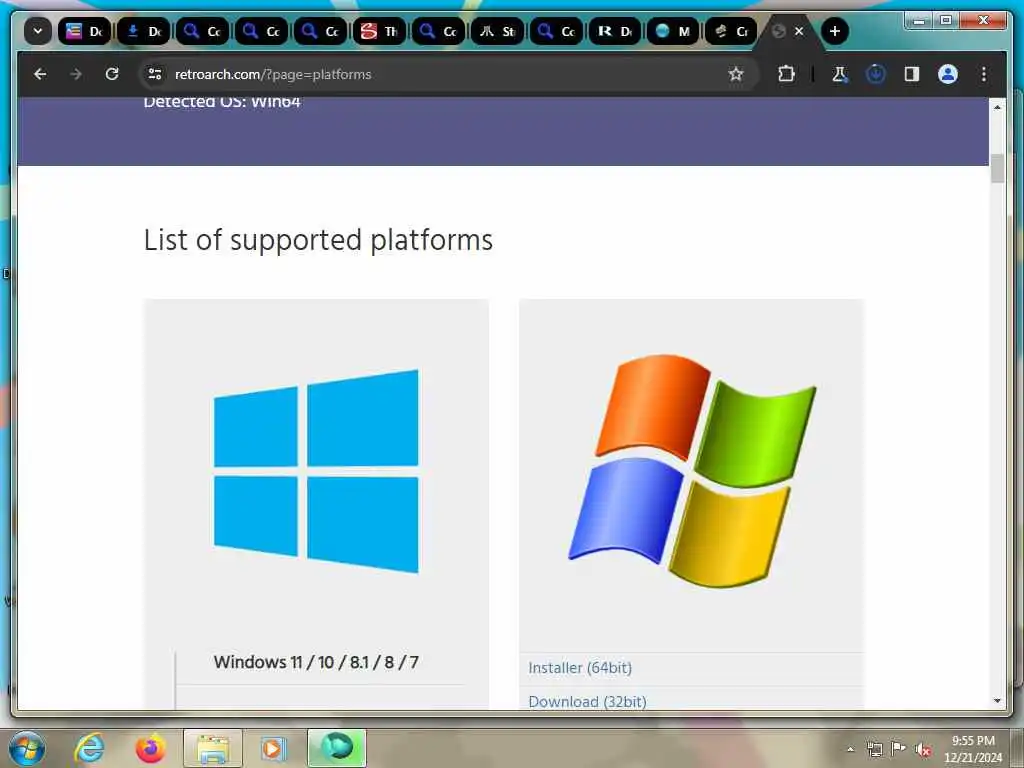The width and height of the screenshot is (1024, 768).
Task: Minimize the browser window
Action: point(920,21)
